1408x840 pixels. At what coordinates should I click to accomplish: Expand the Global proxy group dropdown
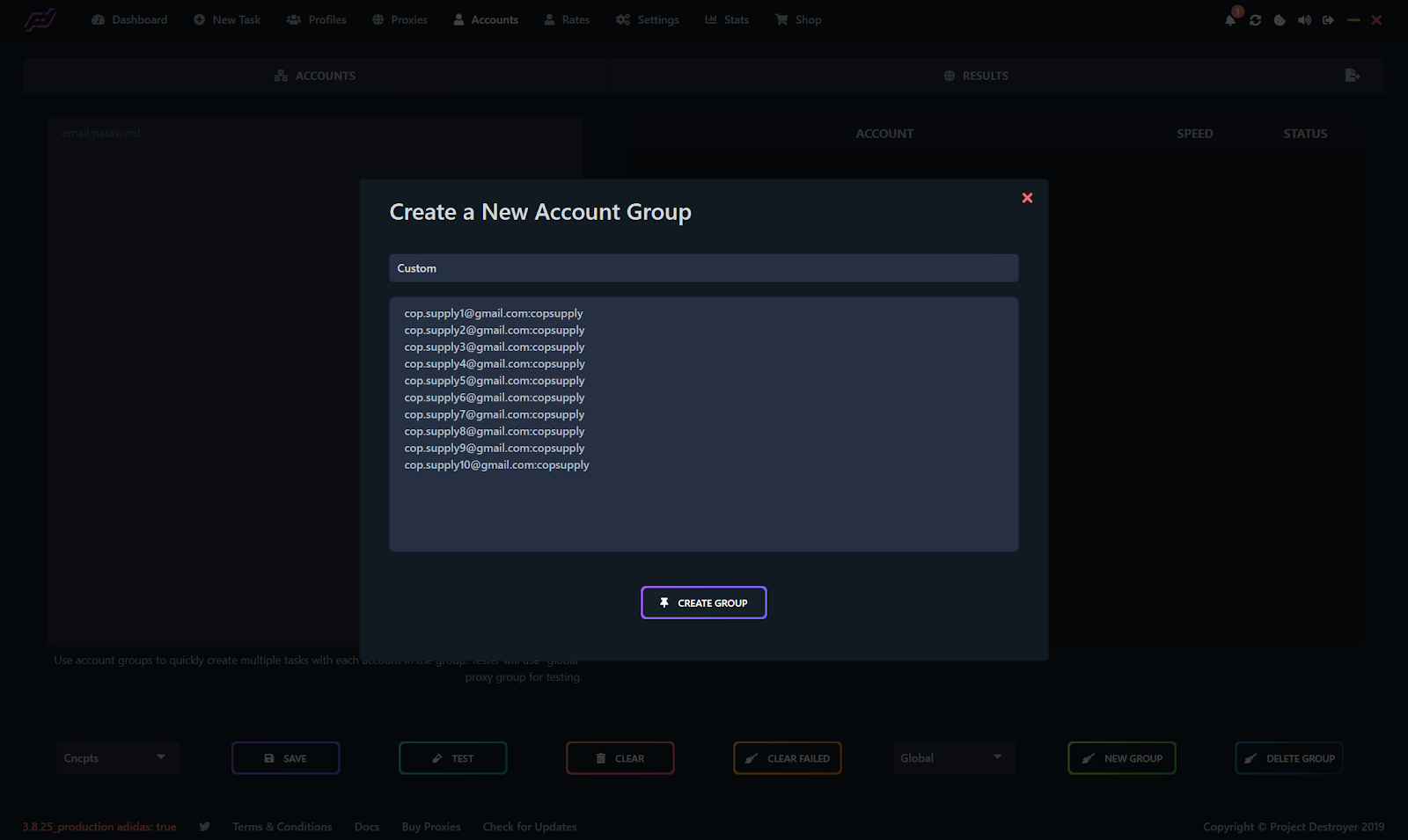click(x=953, y=758)
